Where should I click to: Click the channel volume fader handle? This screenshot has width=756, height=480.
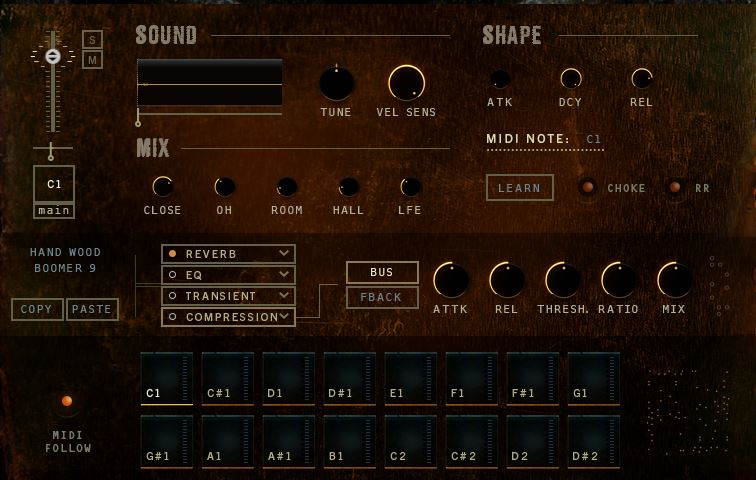52,56
